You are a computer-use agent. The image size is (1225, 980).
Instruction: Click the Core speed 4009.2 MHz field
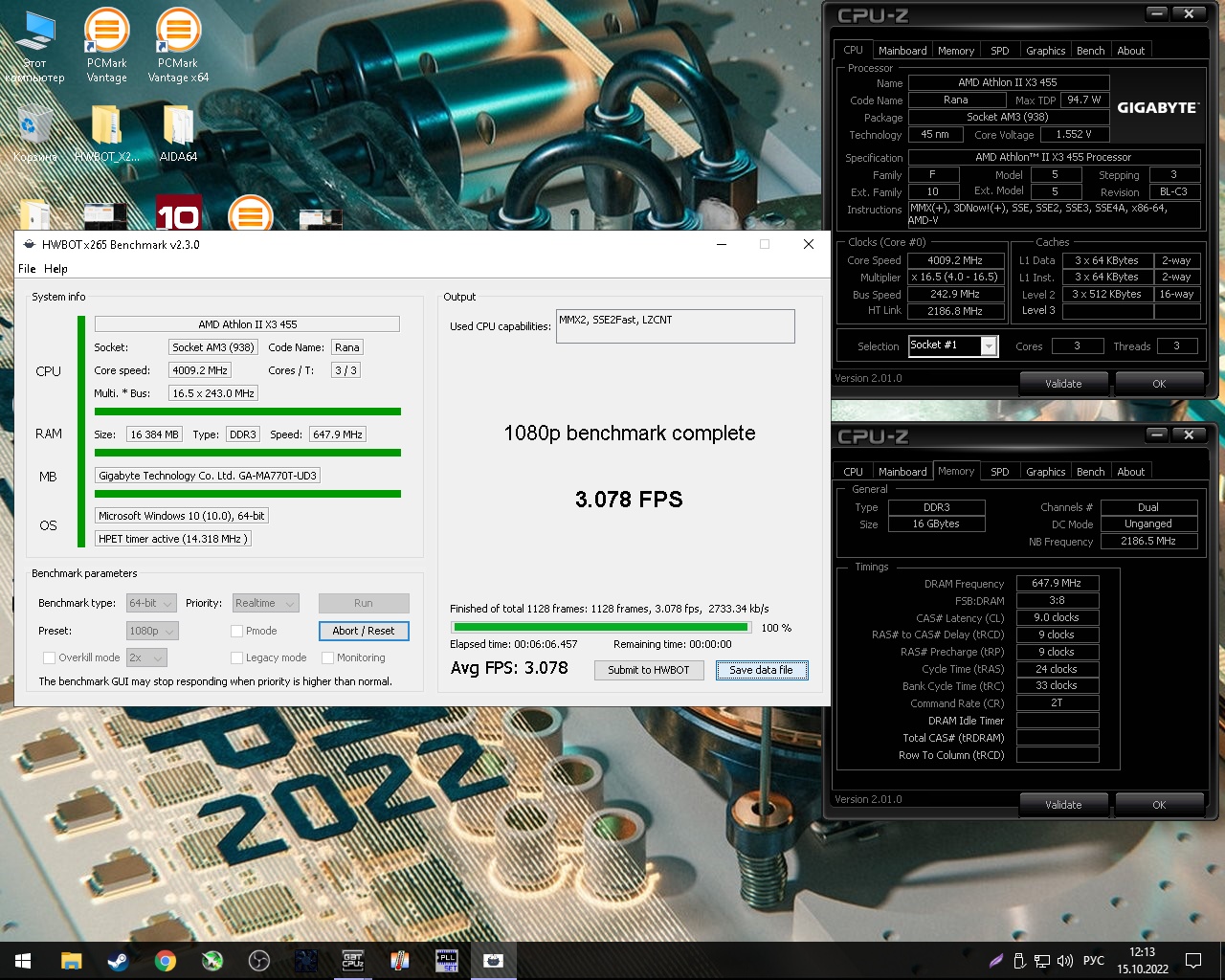pos(200,370)
